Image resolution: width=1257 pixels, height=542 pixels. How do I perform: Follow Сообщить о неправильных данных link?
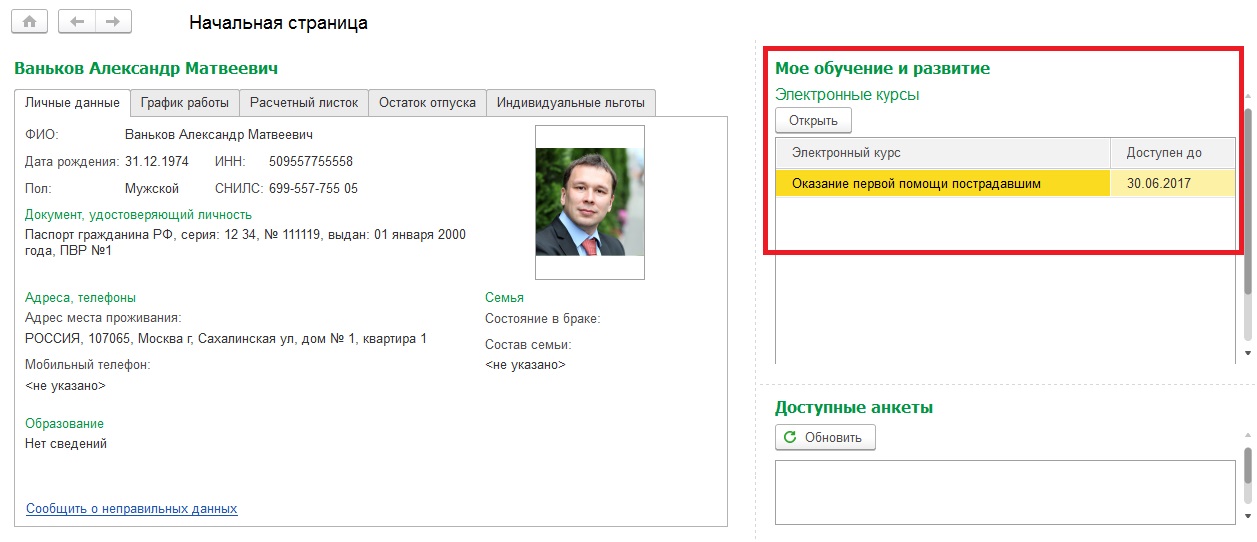coord(132,509)
